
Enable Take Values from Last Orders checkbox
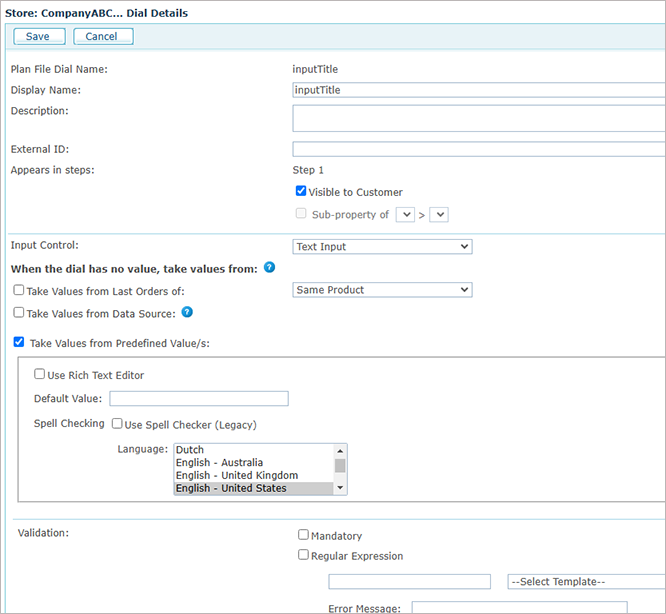pyautogui.click(x=19, y=291)
